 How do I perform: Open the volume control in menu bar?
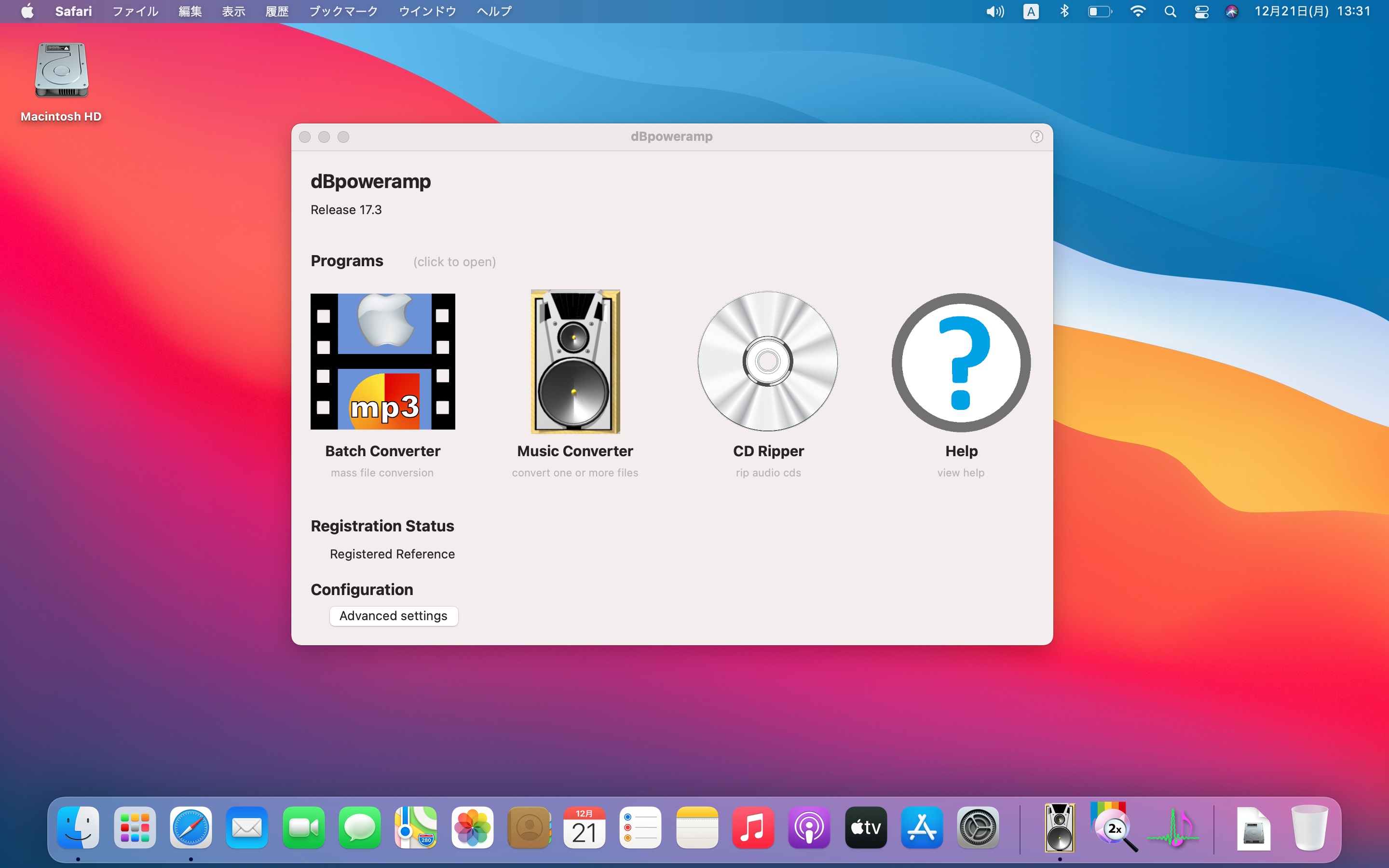click(994, 12)
